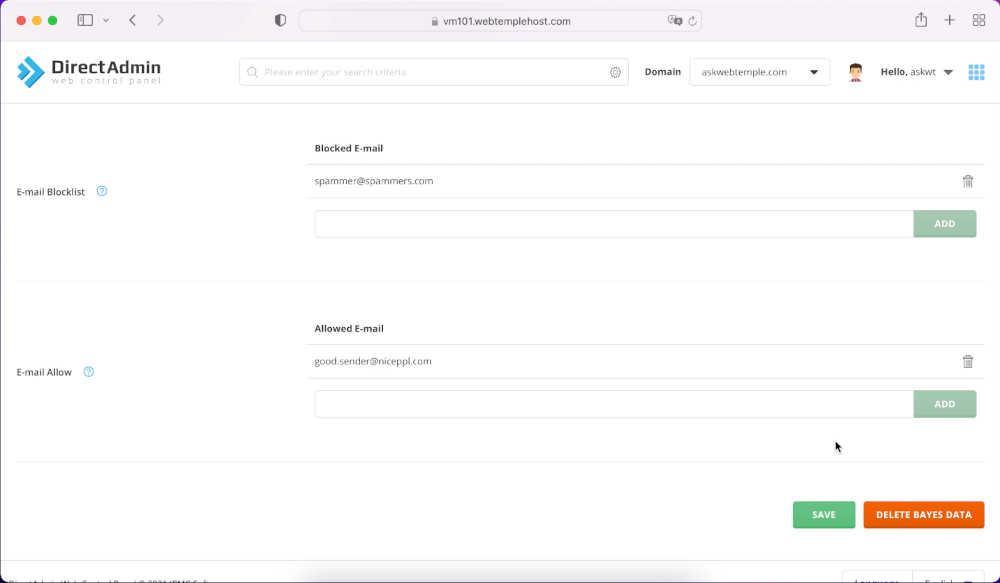The width and height of the screenshot is (1000, 583).
Task: Click ADD button in E-mail Allow section
Action: click(x=945, y=404)
